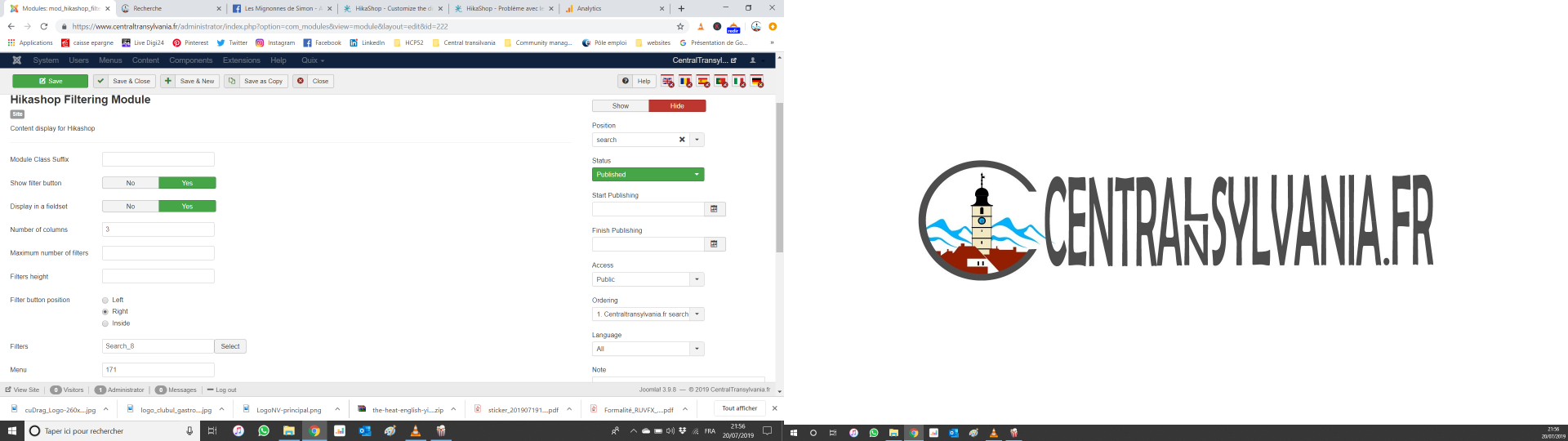Open Windows notification center

(x=767, y=430)
